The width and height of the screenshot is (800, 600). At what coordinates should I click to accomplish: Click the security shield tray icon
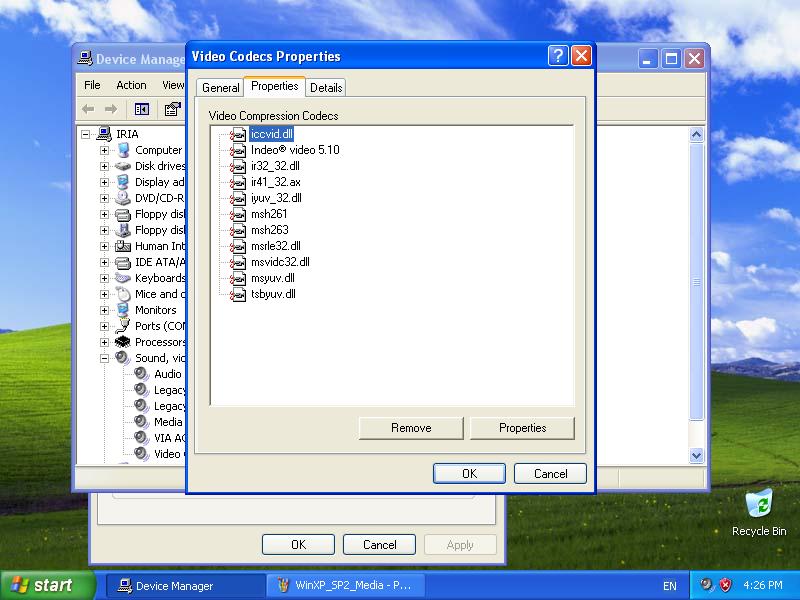[x=726, y=585]
